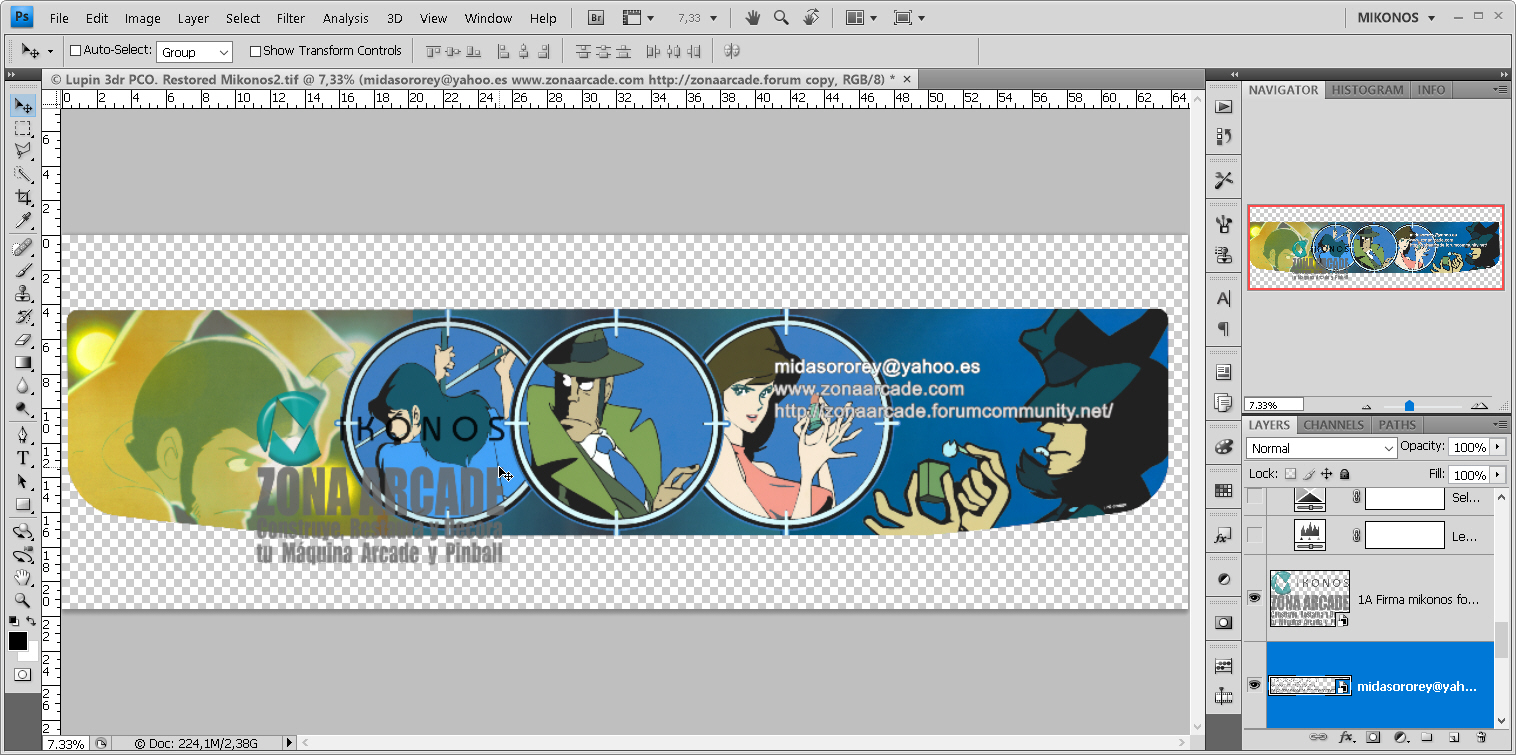1516x755 pixels.
Task: Click the Add a layer style fx button
Action: tap(1346, 738)
